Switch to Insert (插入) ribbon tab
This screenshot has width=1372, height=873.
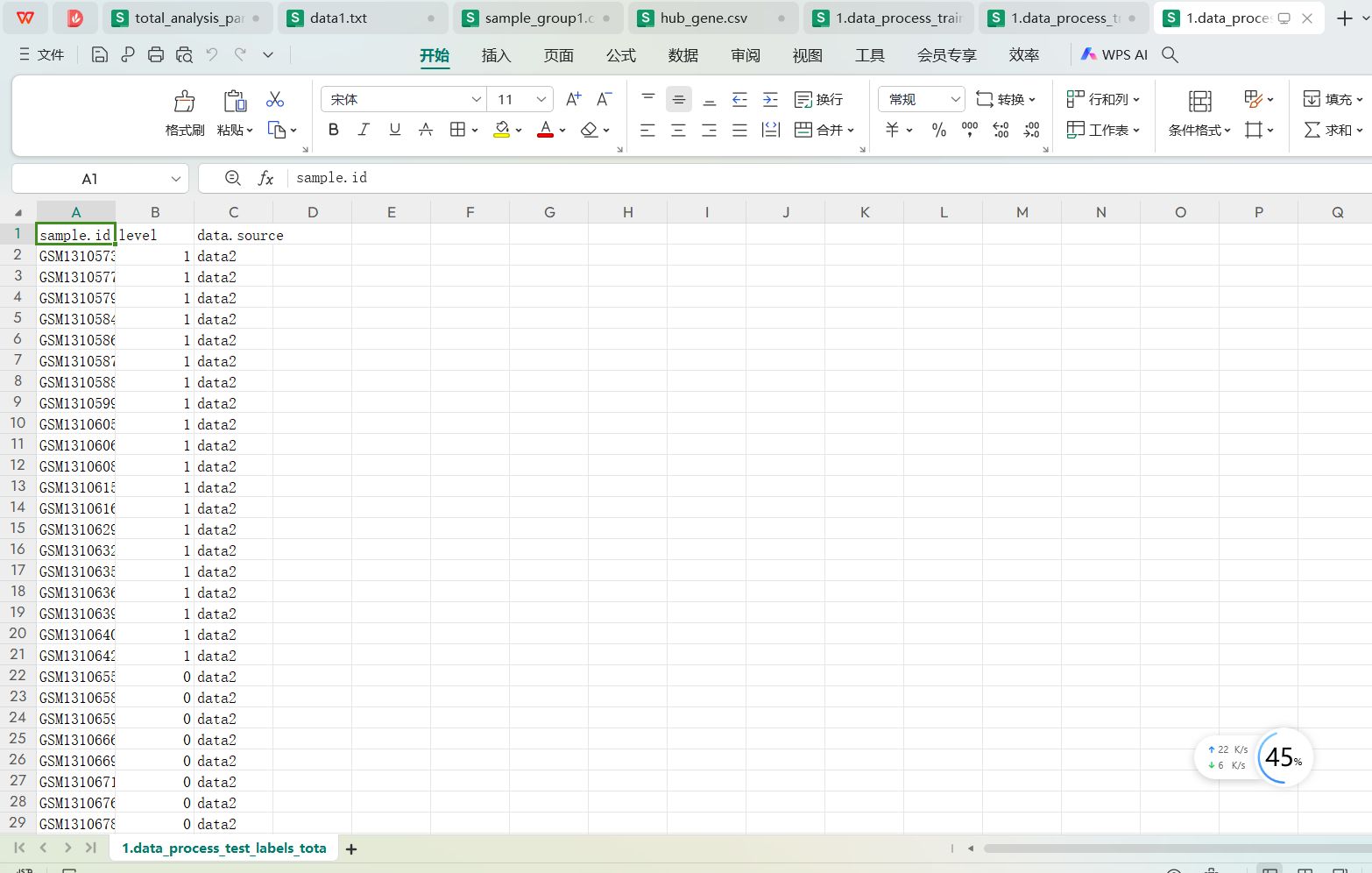point(496,55)
